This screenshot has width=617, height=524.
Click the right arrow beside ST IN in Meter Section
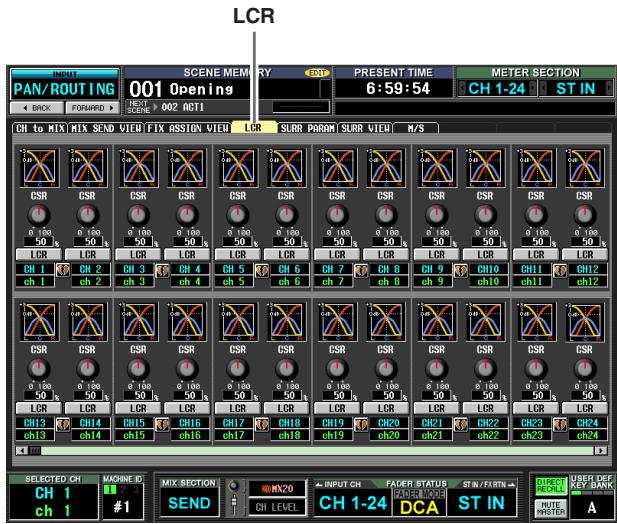[x=609, y=88]
